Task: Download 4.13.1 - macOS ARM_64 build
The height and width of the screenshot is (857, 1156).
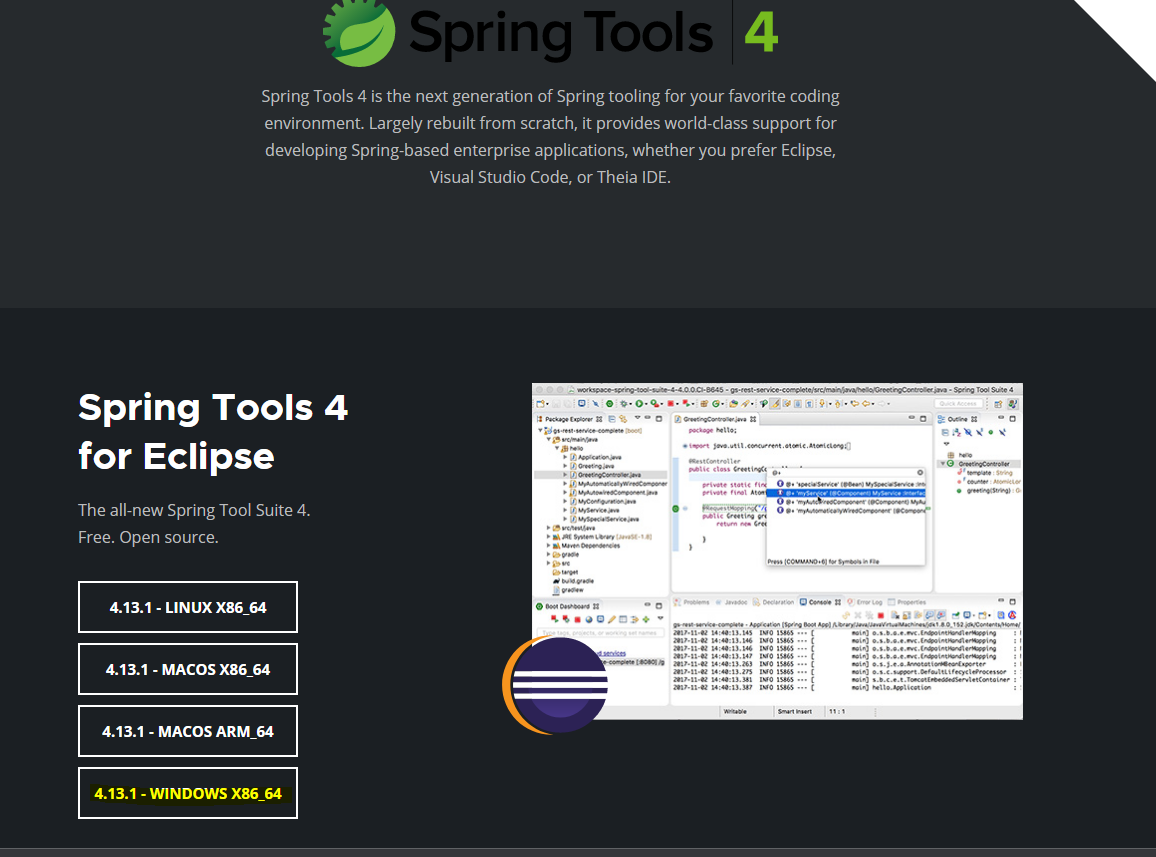Action: pos(188,731)
